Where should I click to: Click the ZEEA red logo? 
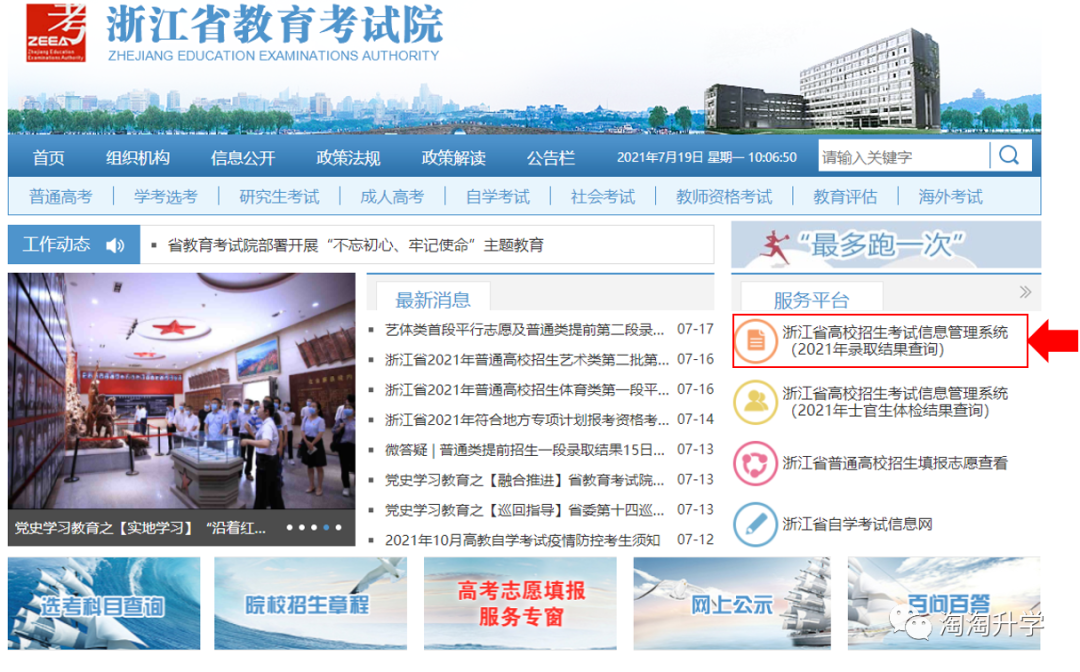(56, 33)
